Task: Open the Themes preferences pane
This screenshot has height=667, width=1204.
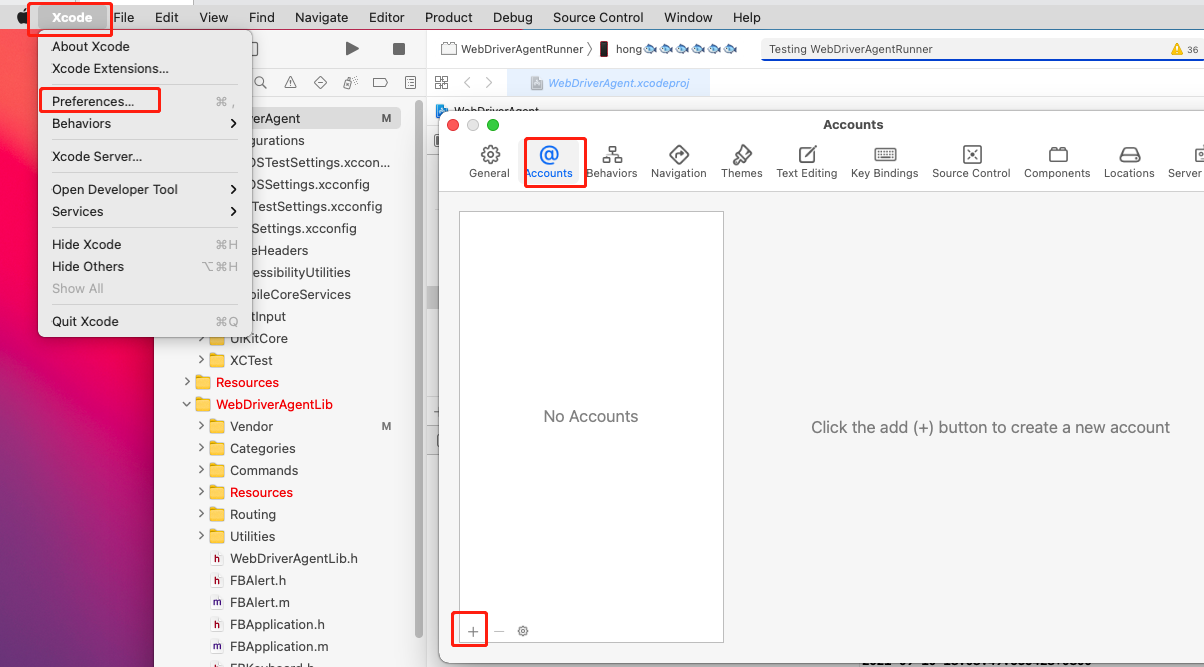Action: point(742,162)
